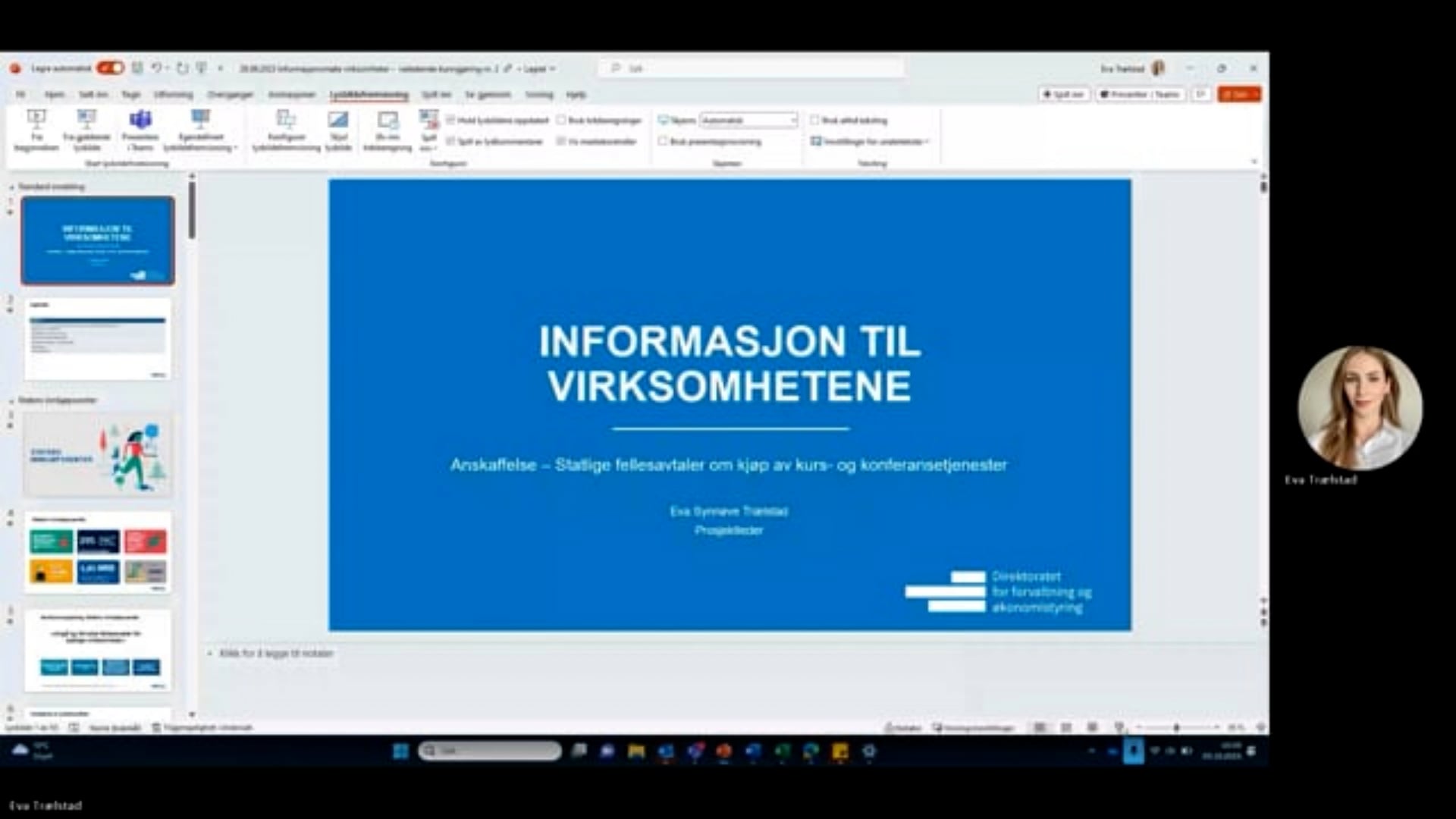The width and height of the screenshot is (1456, 819).
Task: Click Spill inn button at top right
Action: [1064, 94]
